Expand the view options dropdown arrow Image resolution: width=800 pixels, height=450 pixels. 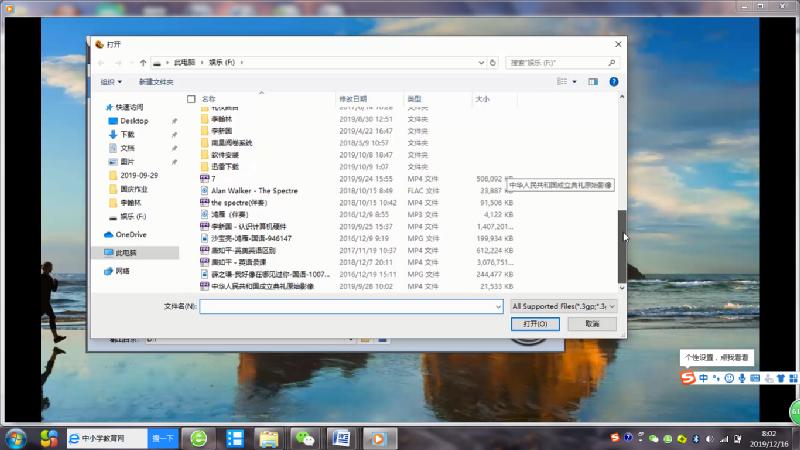[x=574, y=81]
